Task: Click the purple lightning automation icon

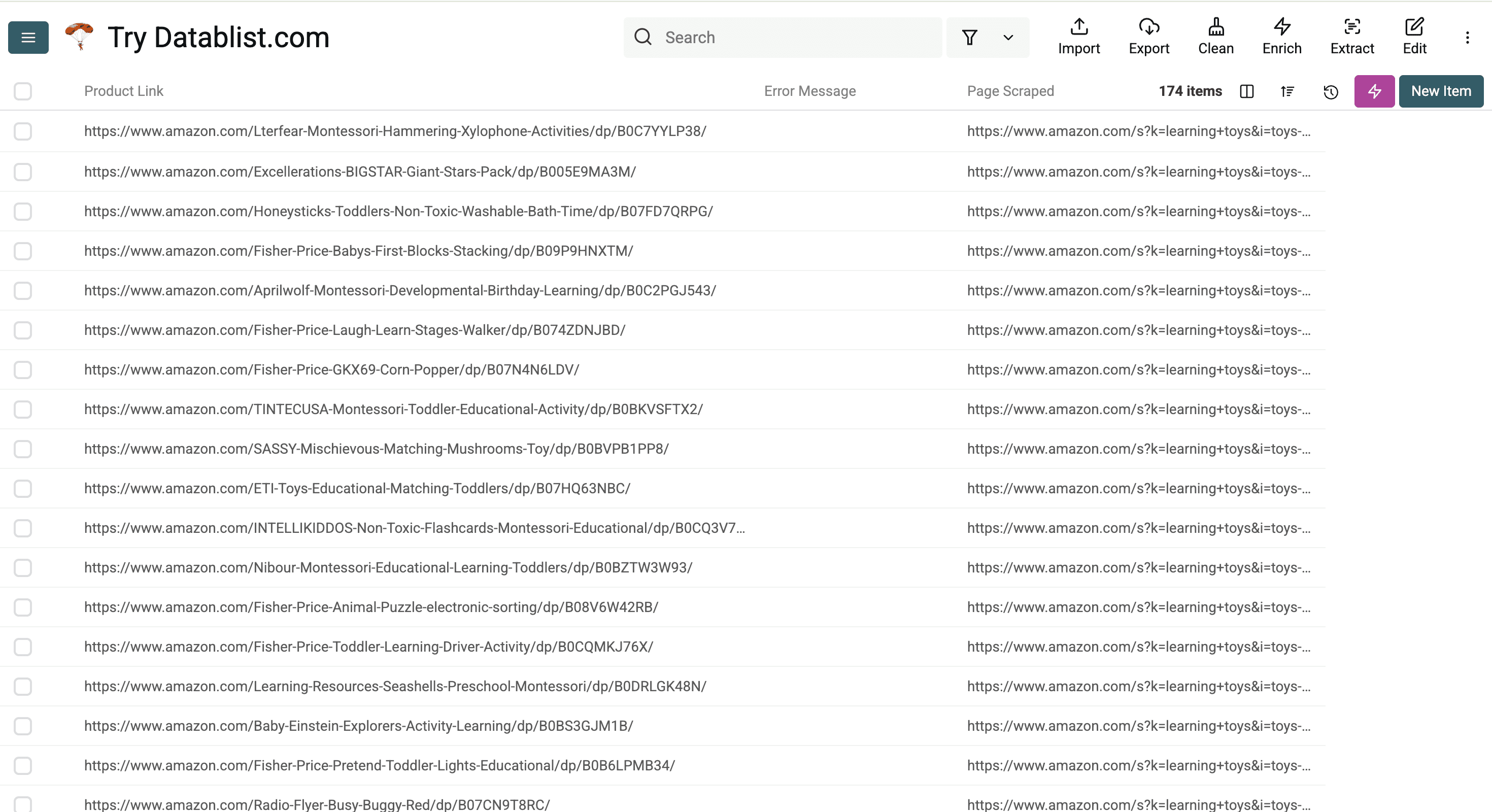Action: pos(1374,91)
